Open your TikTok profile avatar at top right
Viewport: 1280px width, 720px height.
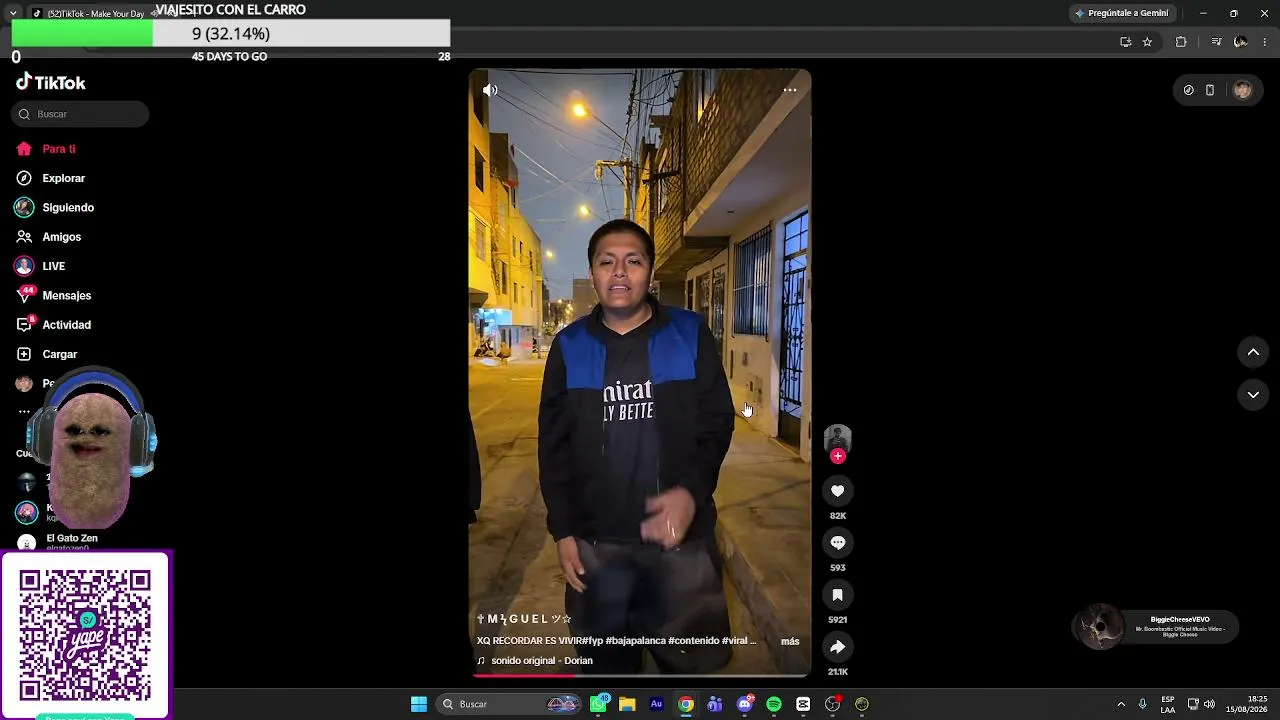(1242, 90)
